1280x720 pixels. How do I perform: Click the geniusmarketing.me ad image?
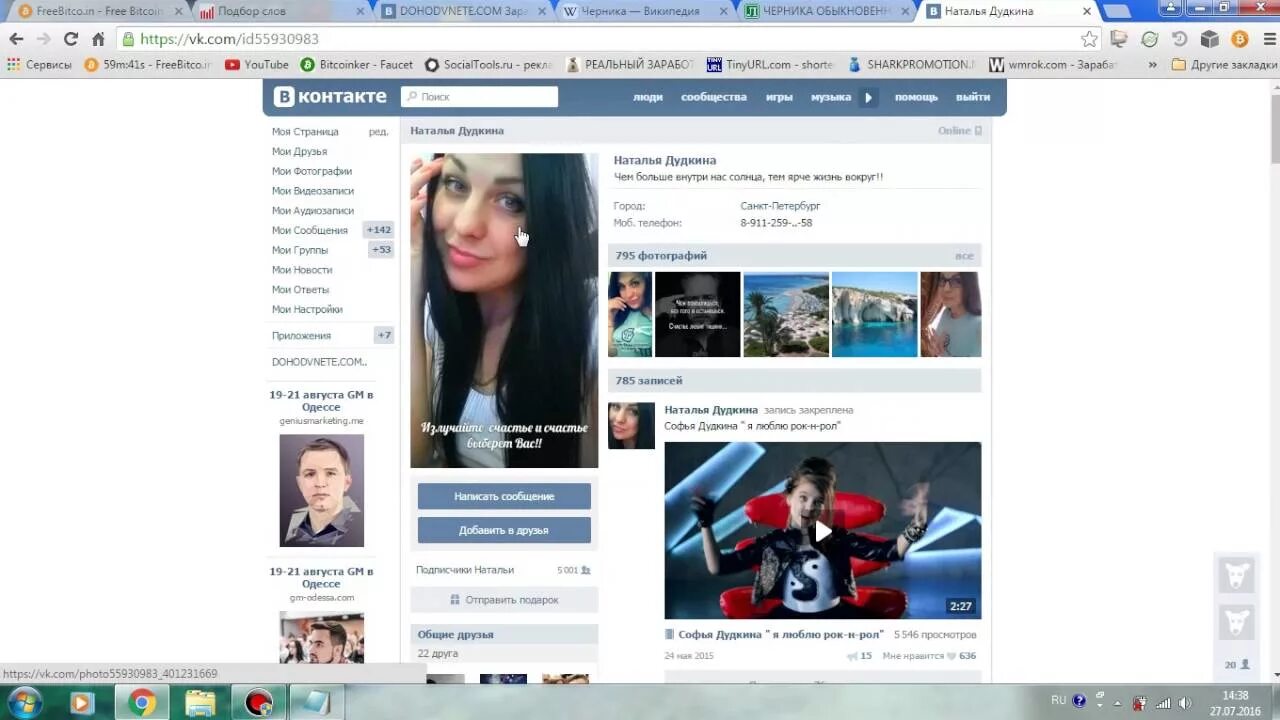[321, 490]
